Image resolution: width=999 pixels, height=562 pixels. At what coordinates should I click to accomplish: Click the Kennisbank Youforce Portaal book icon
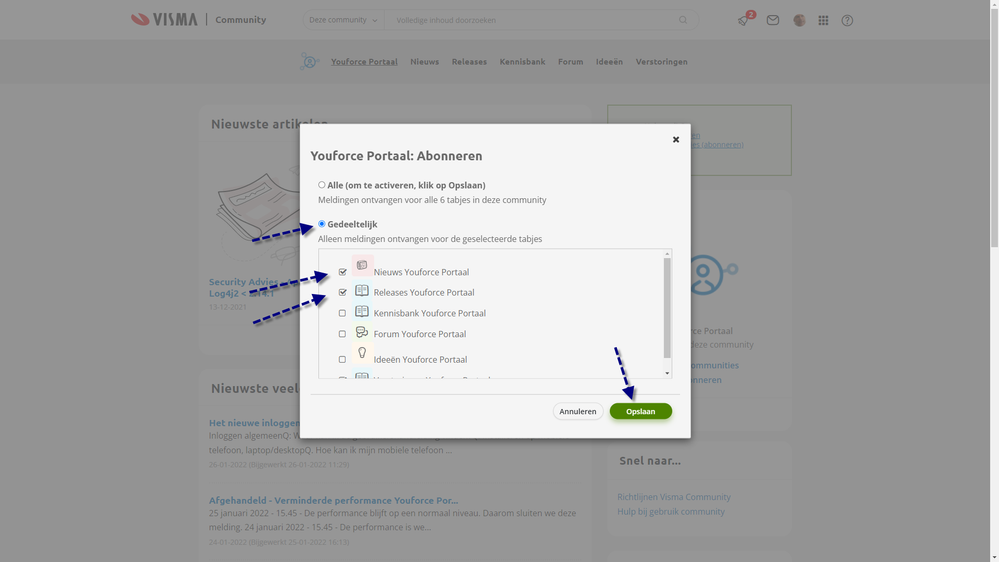[x=362, y=312]
